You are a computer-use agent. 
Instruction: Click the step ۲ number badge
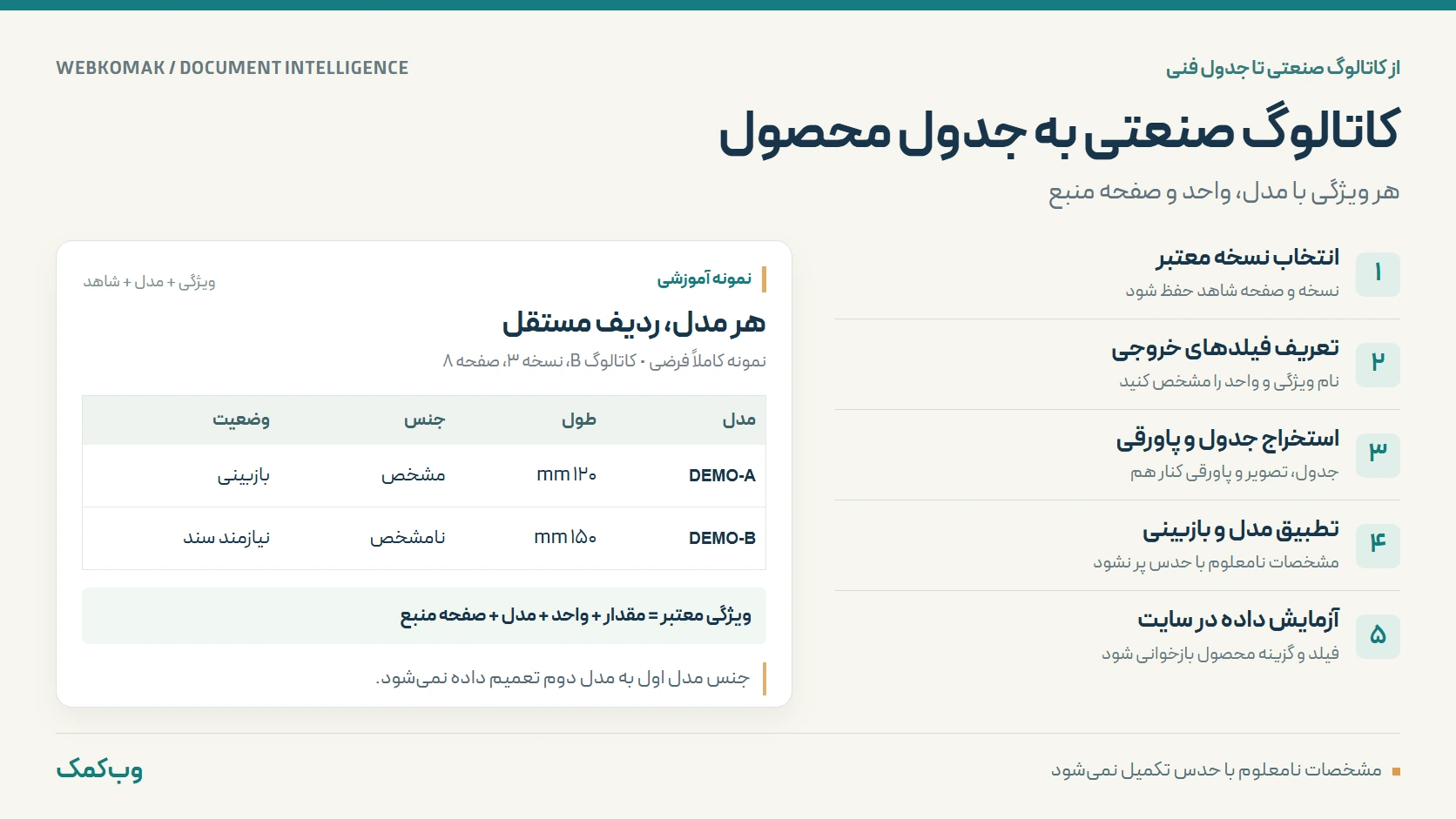click(x=1378, y=365)
